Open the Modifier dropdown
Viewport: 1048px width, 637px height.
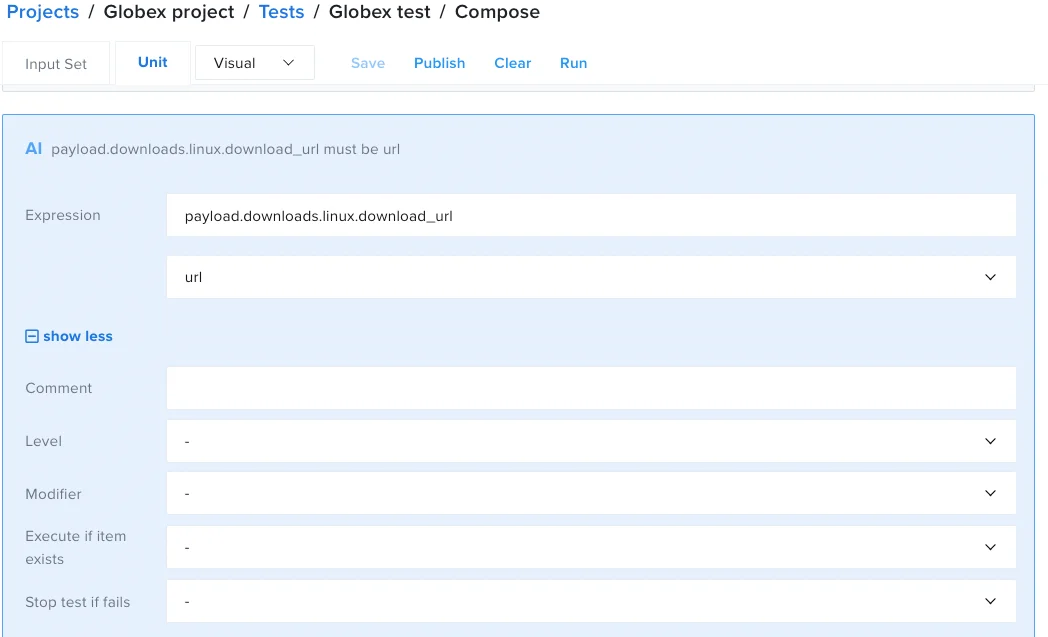pos(590,494)
